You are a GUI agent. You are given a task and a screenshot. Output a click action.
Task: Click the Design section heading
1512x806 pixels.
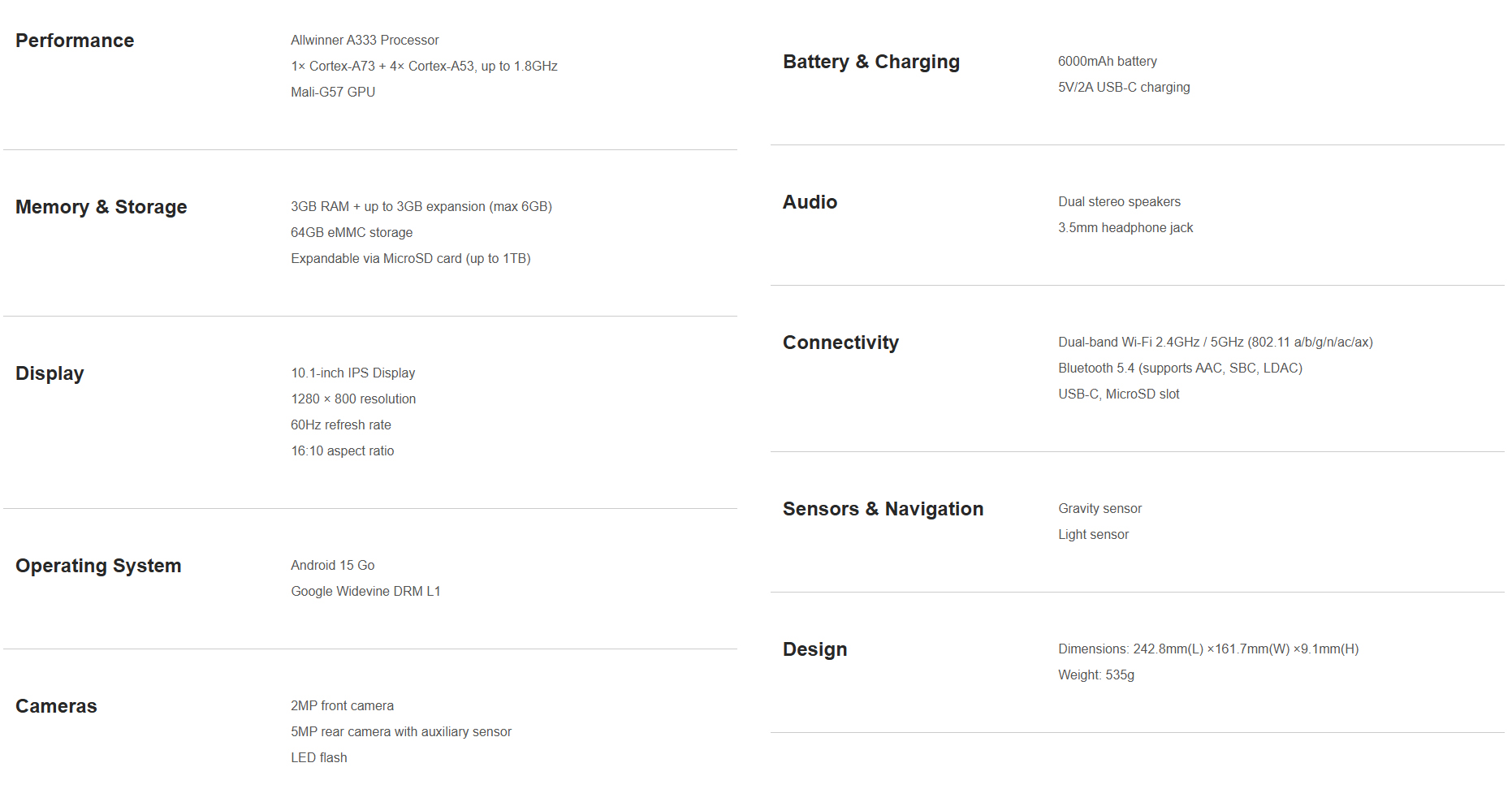[x=814, y=649]
